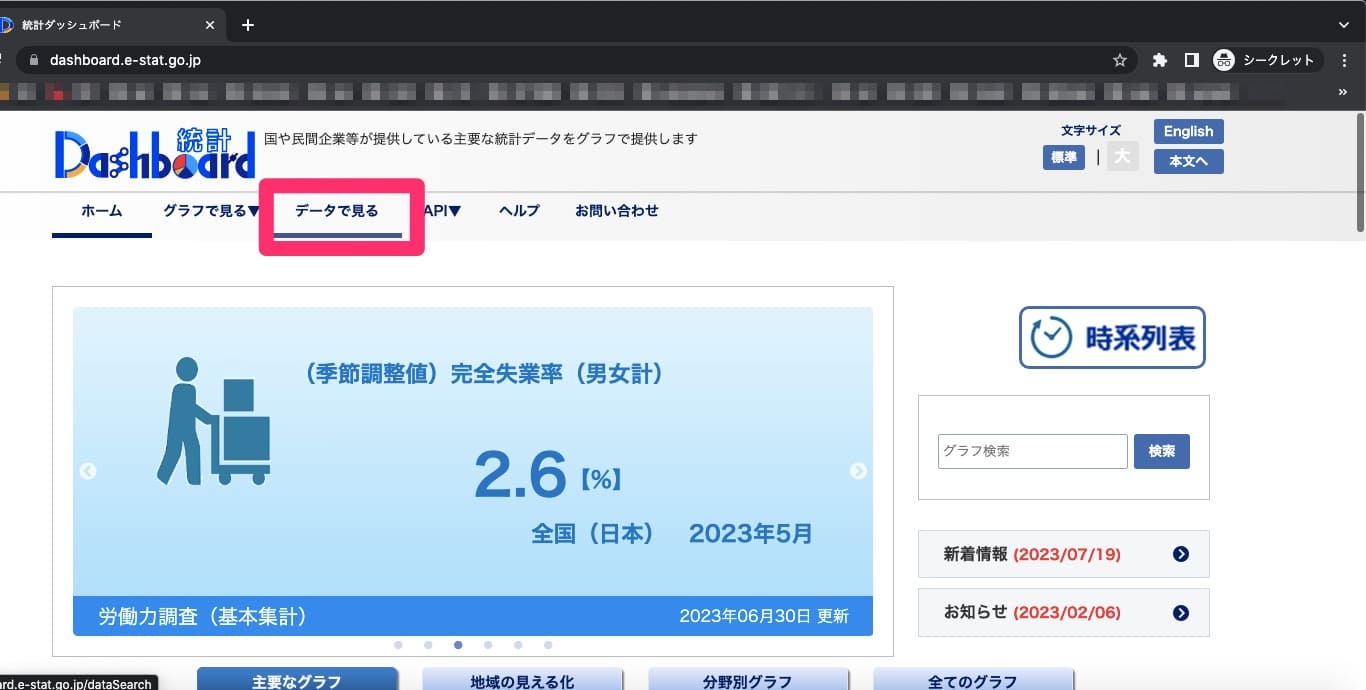The width and height of the screenshot is (1366, 690).
Task: Advance to next carousel slide
Action: [858, 471]
